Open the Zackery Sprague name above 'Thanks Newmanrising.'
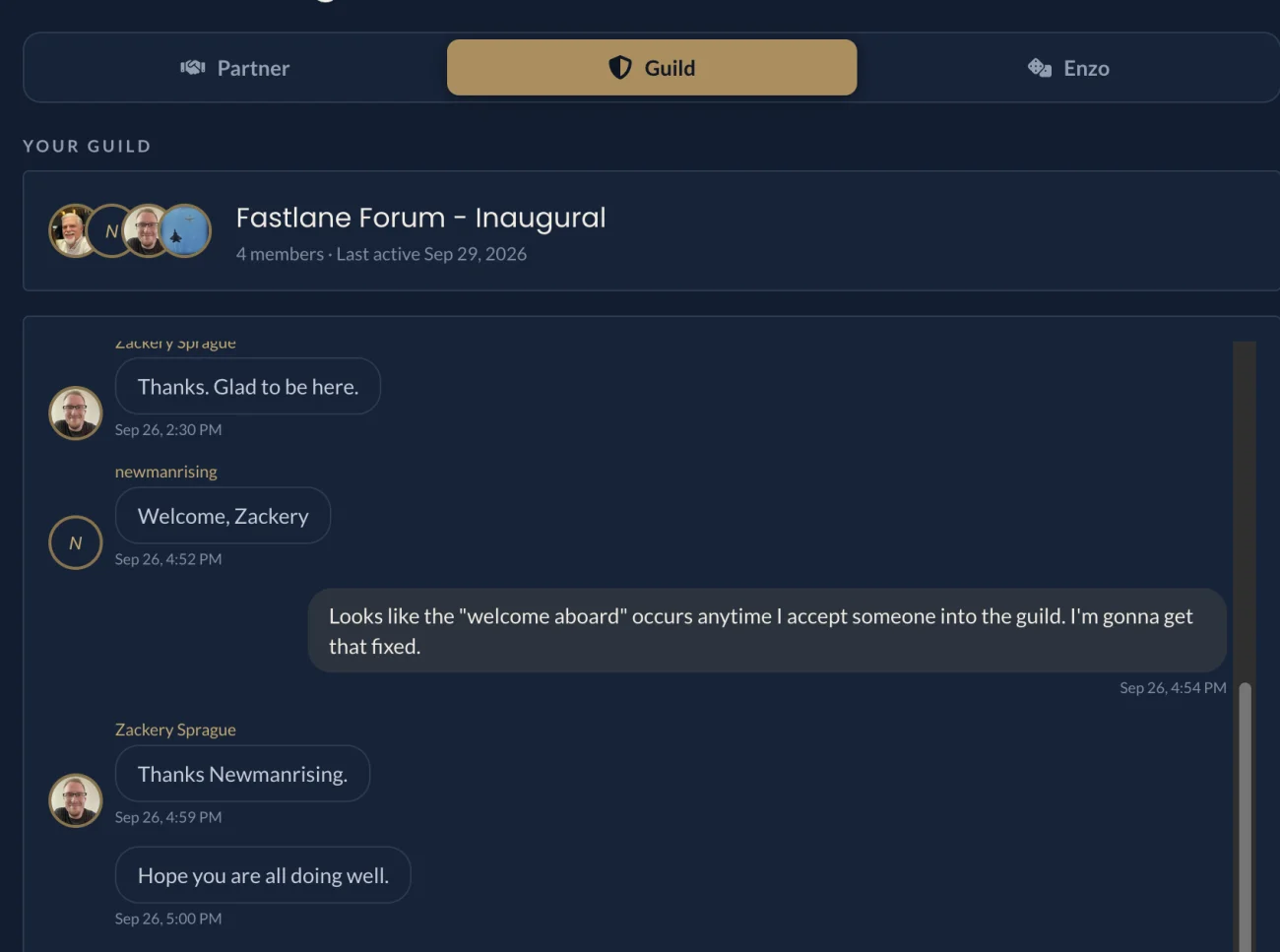The width and height of the screenshot is (1280, 952). tap(175, 730)
